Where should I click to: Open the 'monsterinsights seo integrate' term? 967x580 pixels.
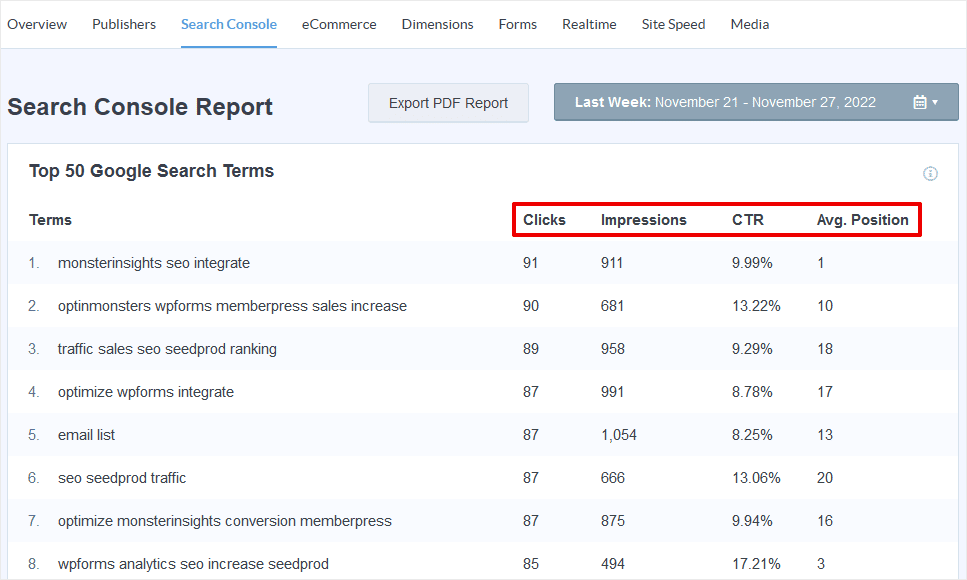click(155, 262)
